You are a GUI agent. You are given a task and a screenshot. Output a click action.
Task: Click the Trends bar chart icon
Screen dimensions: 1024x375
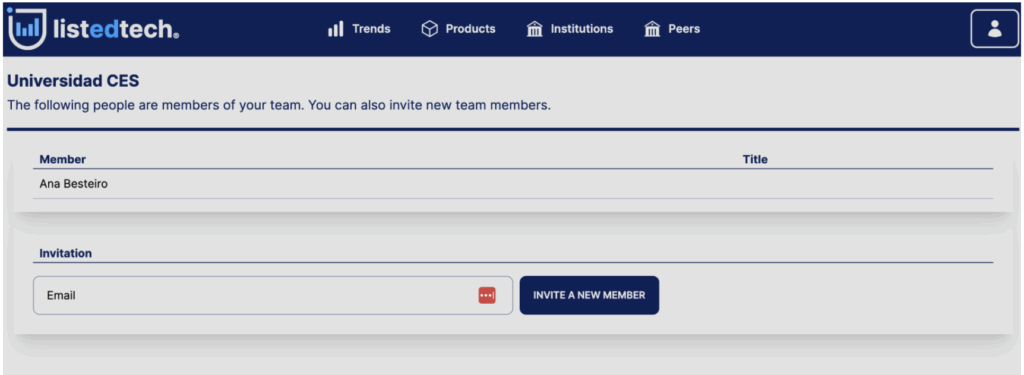(336, 29)
